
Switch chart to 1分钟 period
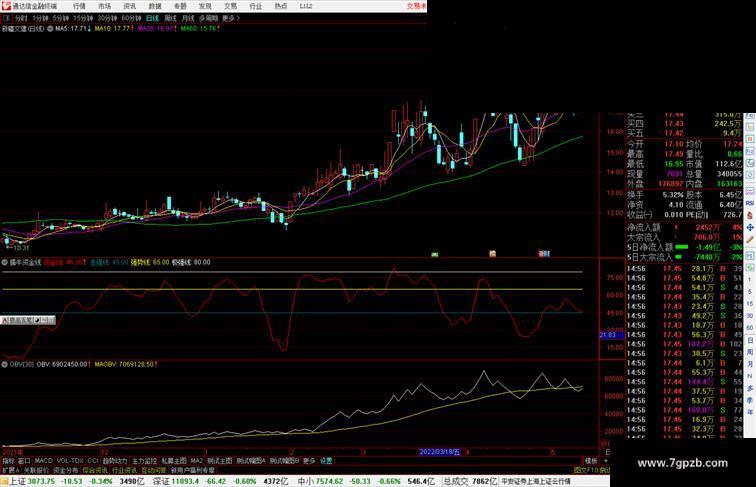40,18
